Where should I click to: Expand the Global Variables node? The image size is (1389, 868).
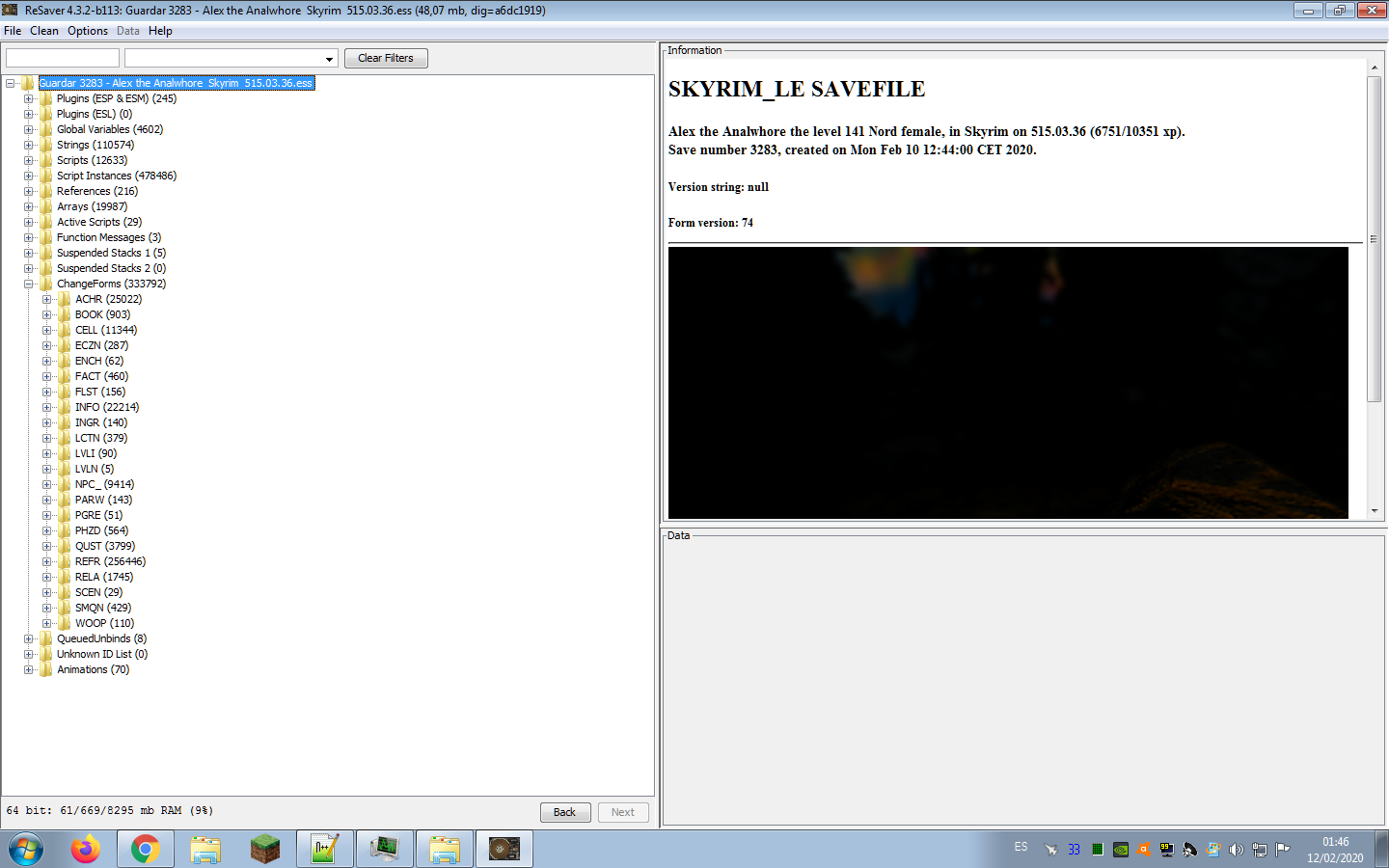tap(28, 129)
